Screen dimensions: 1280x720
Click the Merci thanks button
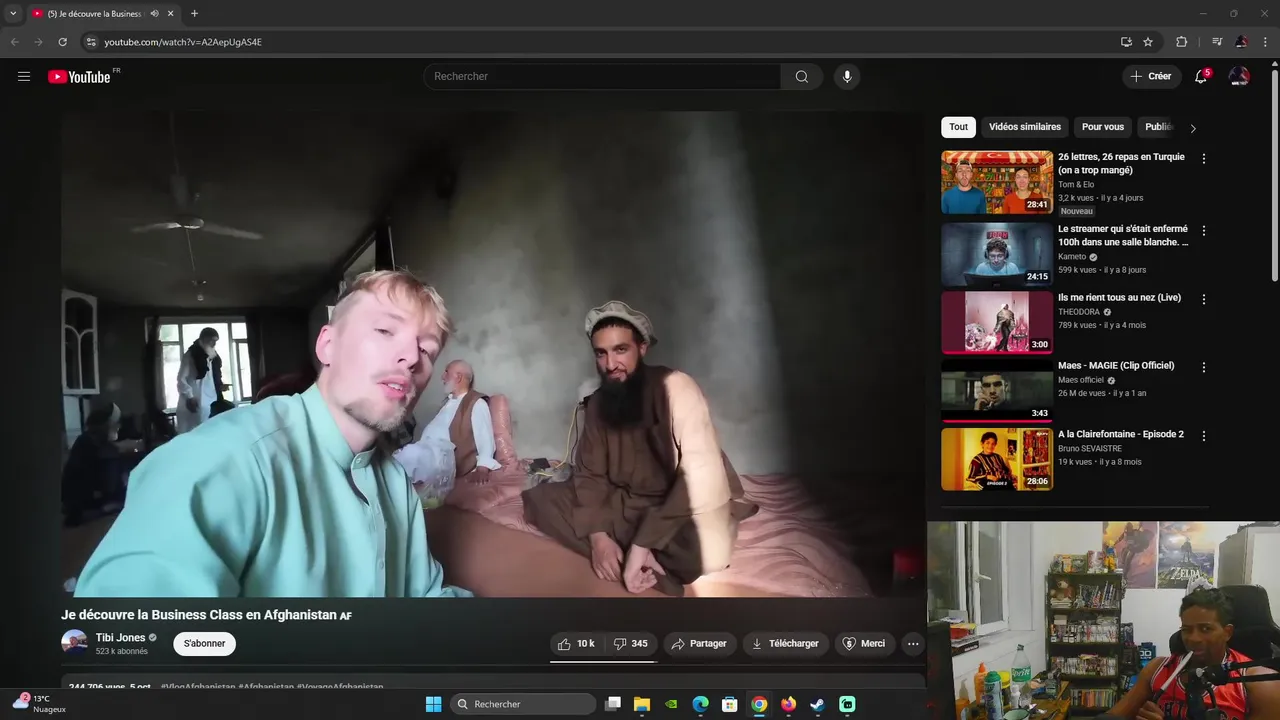point(864,644)
